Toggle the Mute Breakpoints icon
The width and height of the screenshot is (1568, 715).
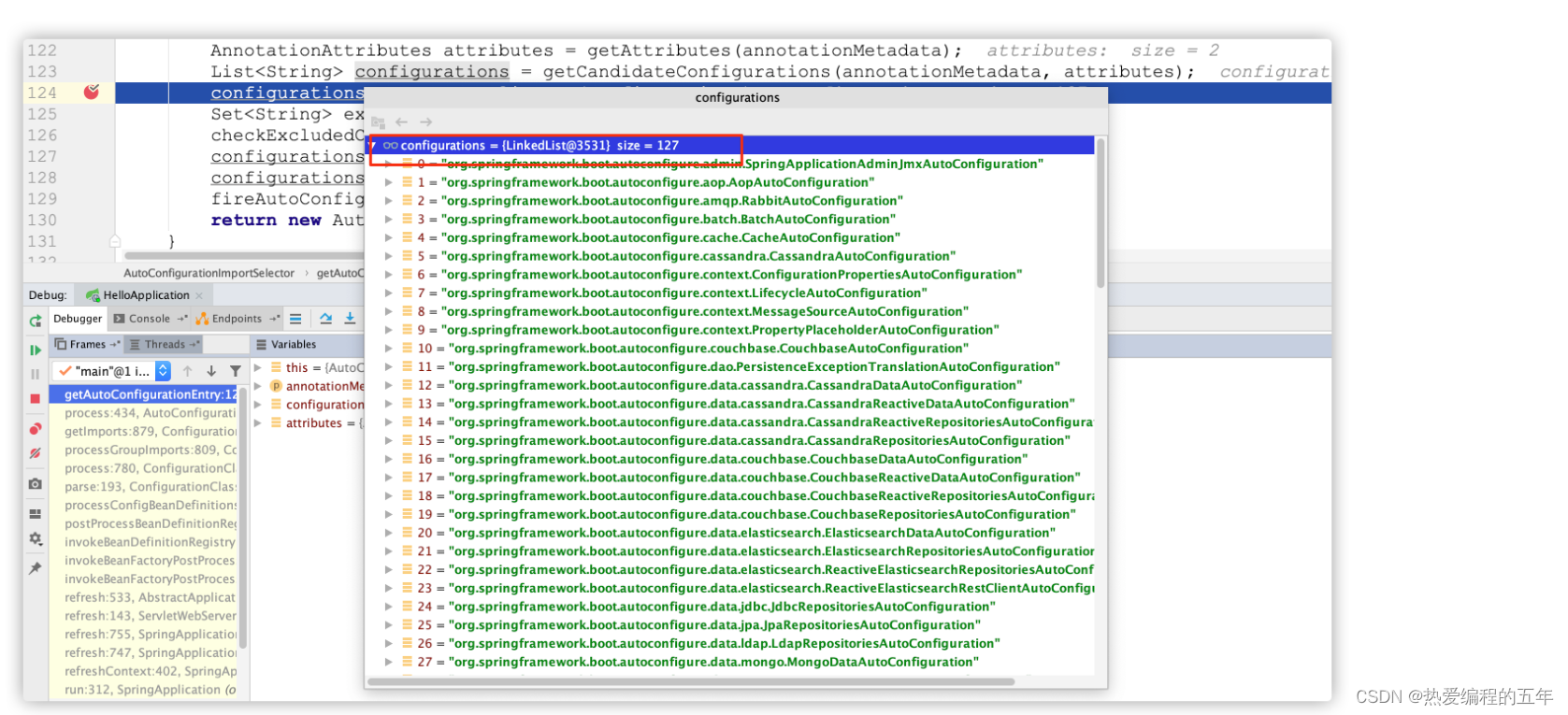(36, 452)
